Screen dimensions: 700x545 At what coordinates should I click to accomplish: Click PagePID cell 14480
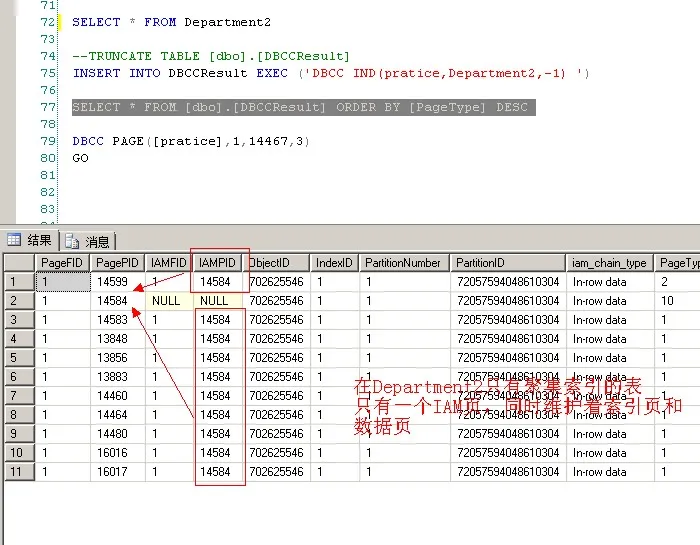(117, 433)
